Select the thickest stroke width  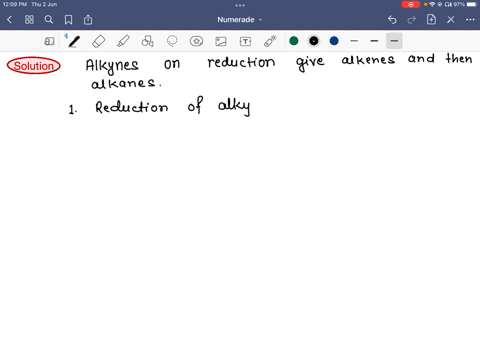pyautogui.click(x=394, y=41)
